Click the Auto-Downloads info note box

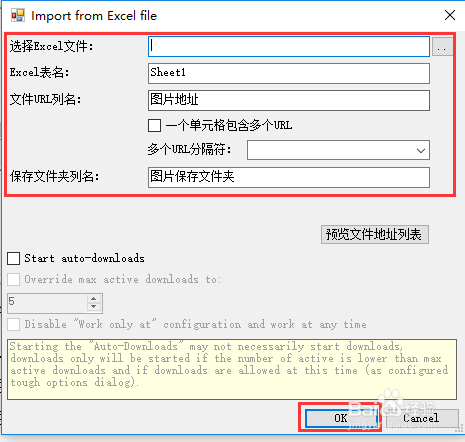(x=232, y=369)
